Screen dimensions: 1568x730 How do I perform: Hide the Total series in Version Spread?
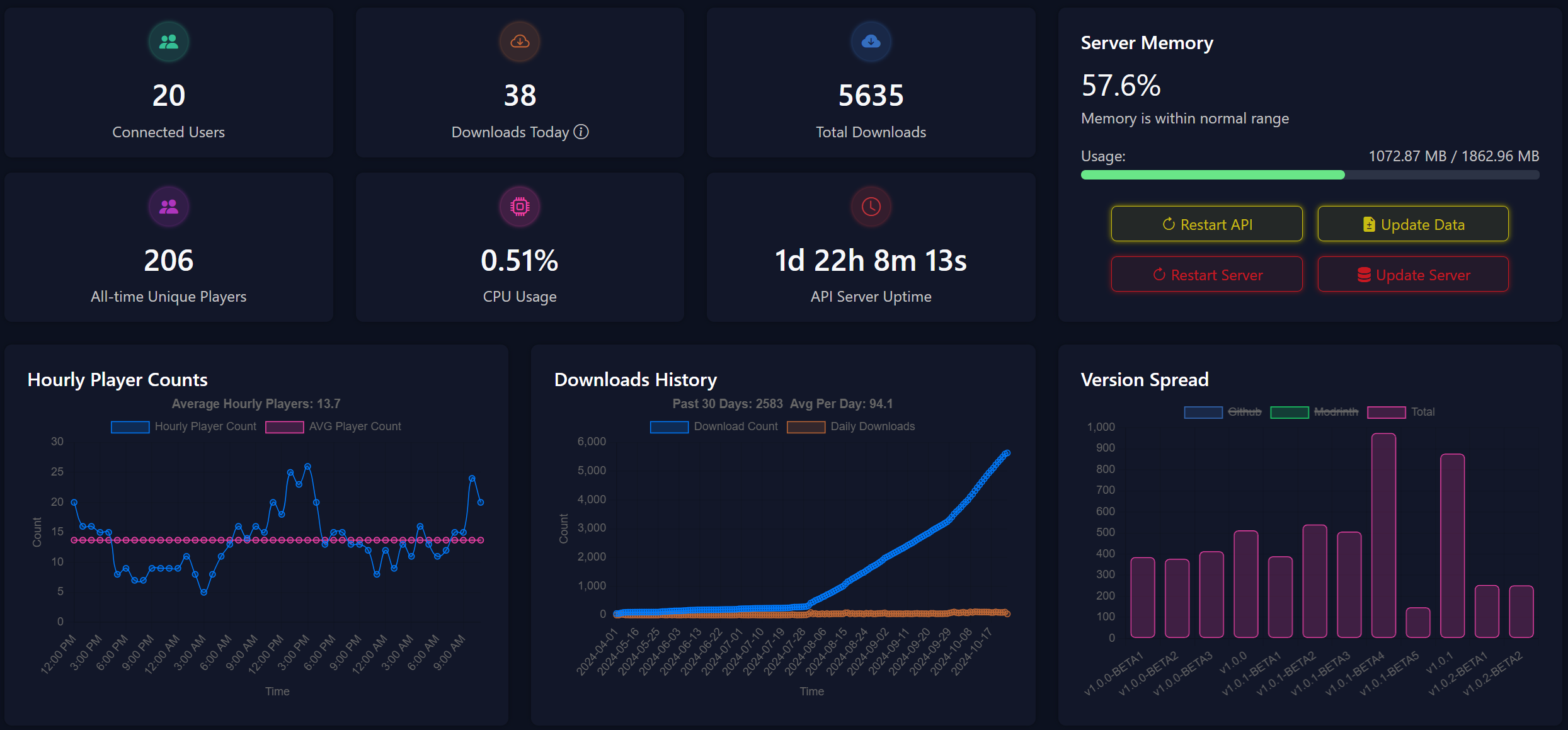(1401, 412)
